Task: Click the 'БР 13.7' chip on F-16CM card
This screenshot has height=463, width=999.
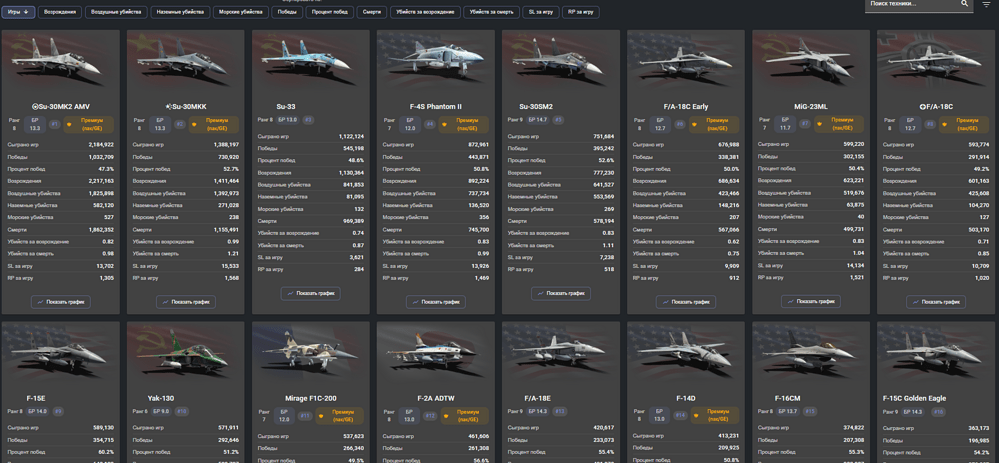Action: pyautogui.click(x=786, y=411)
